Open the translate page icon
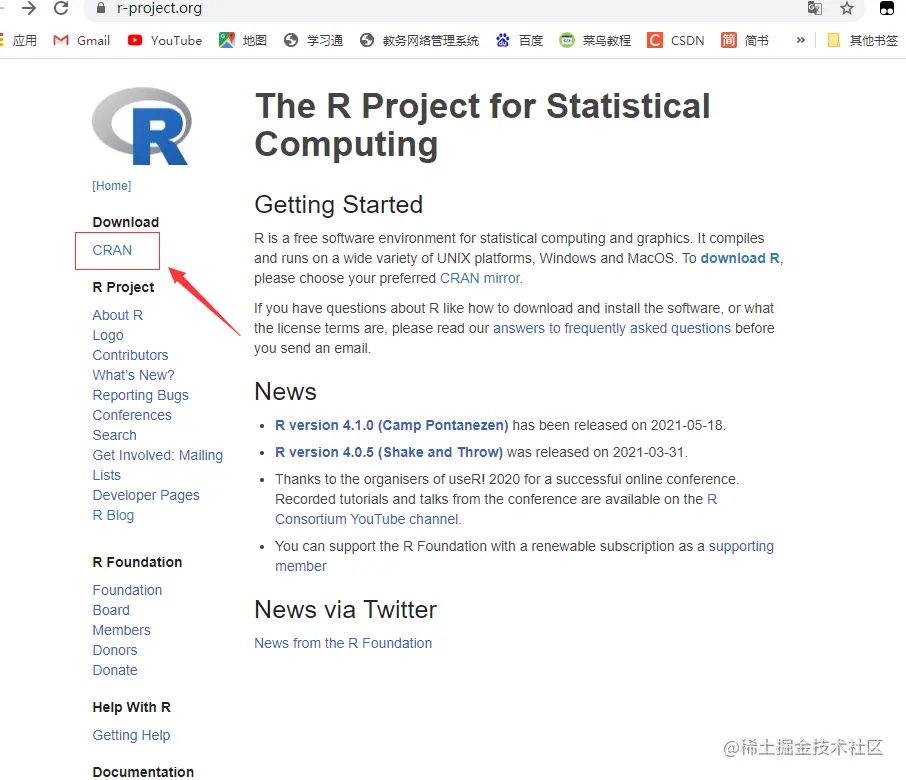The width and height of the screenshot is (906, 780). point(815,8)
